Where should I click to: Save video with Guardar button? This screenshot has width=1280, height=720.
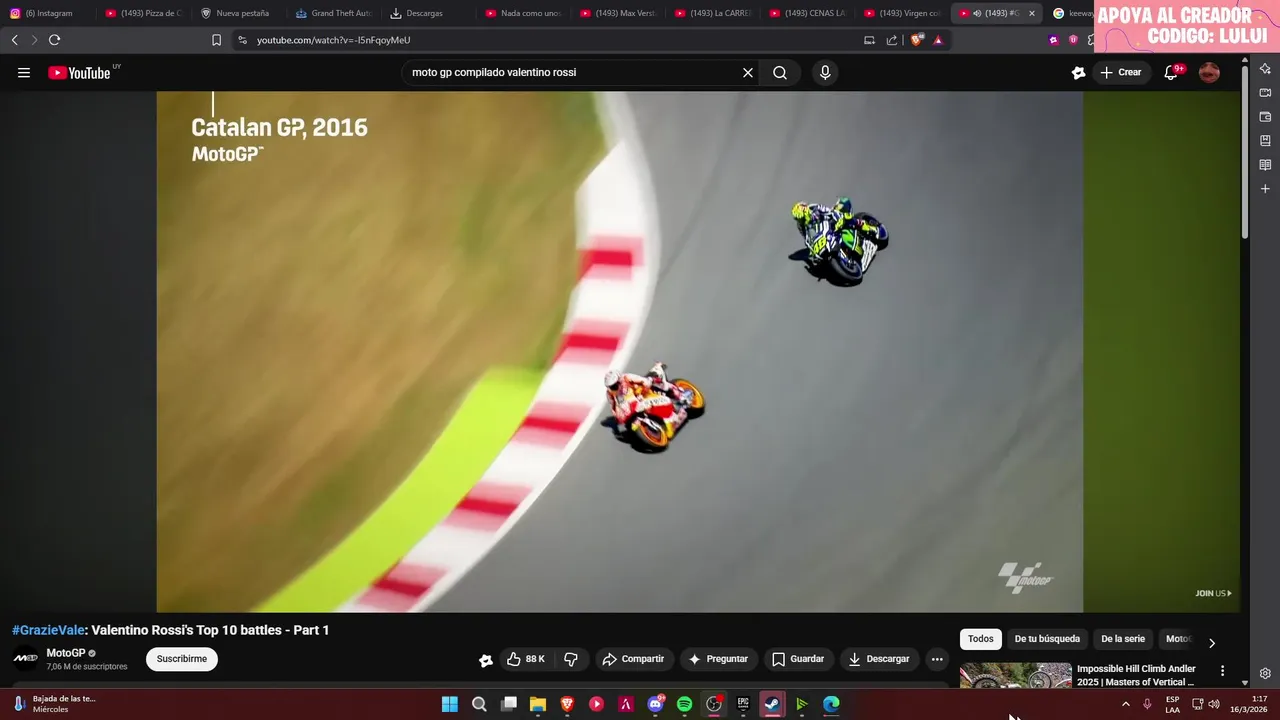tap(798, 659)
